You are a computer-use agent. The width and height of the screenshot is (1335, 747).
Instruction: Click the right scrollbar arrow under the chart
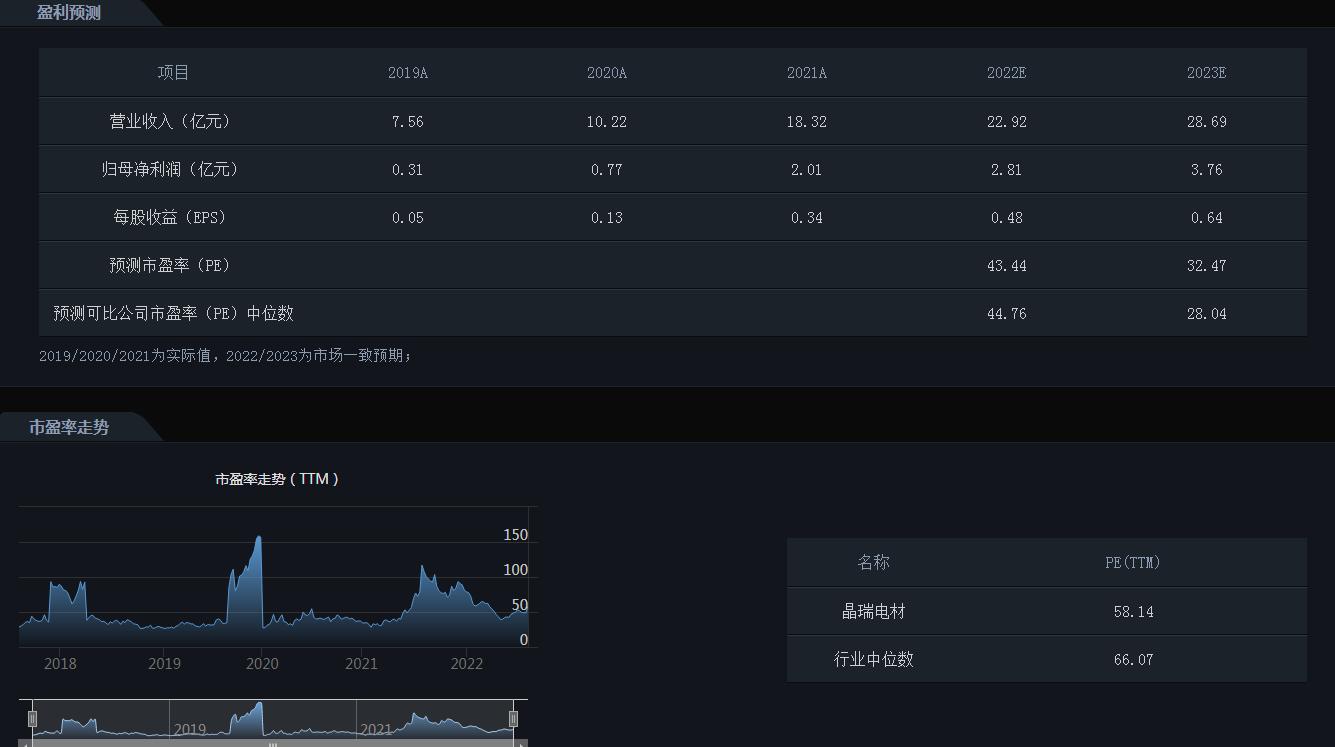[519, 744]
